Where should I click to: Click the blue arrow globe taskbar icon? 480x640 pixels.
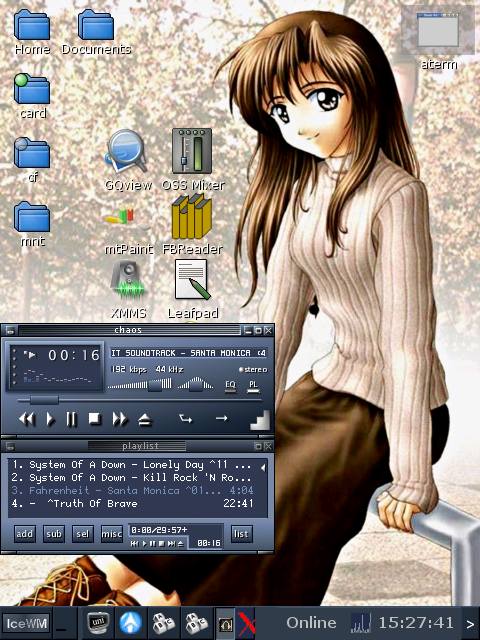click(131, 623)
